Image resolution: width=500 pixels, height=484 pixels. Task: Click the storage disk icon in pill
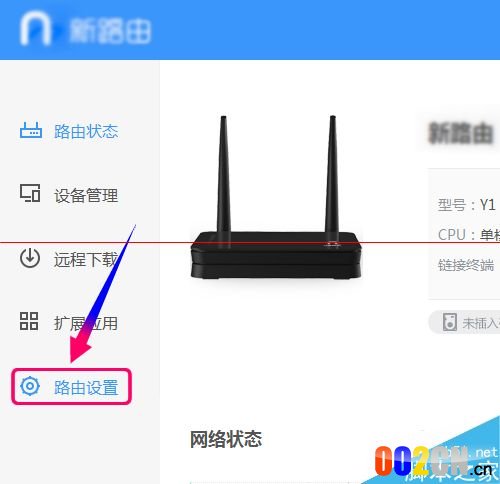click(x=449, y=322)
